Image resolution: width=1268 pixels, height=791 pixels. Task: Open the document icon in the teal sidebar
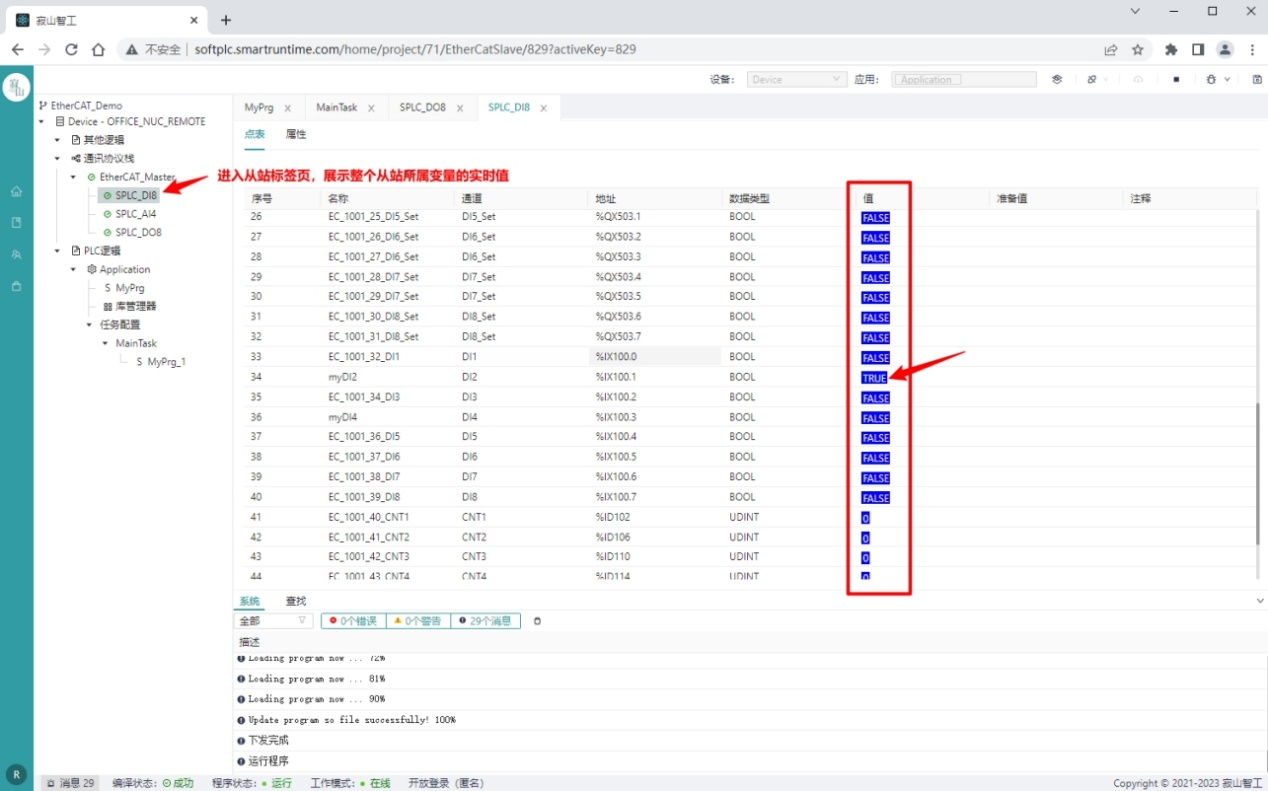click(16, 223)
